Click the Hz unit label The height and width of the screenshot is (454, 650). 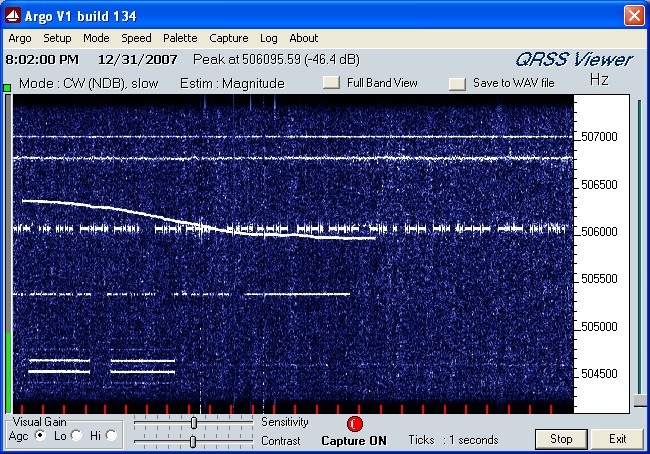pos(599,79)
